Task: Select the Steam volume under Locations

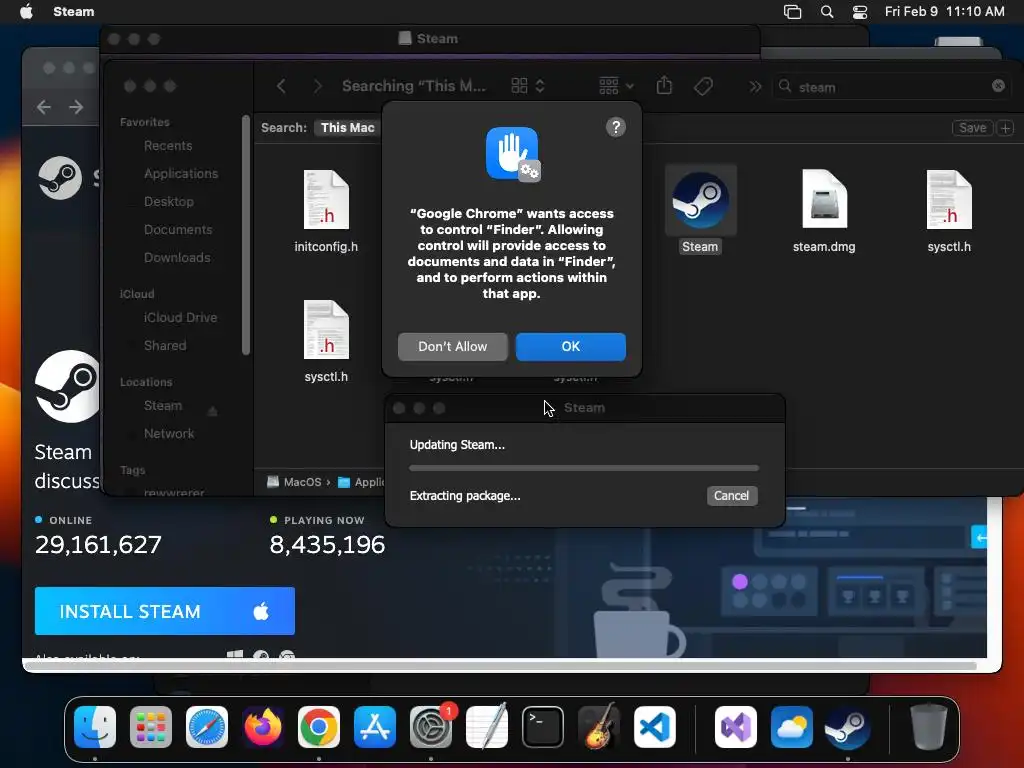Action: (x=163, y=406)
